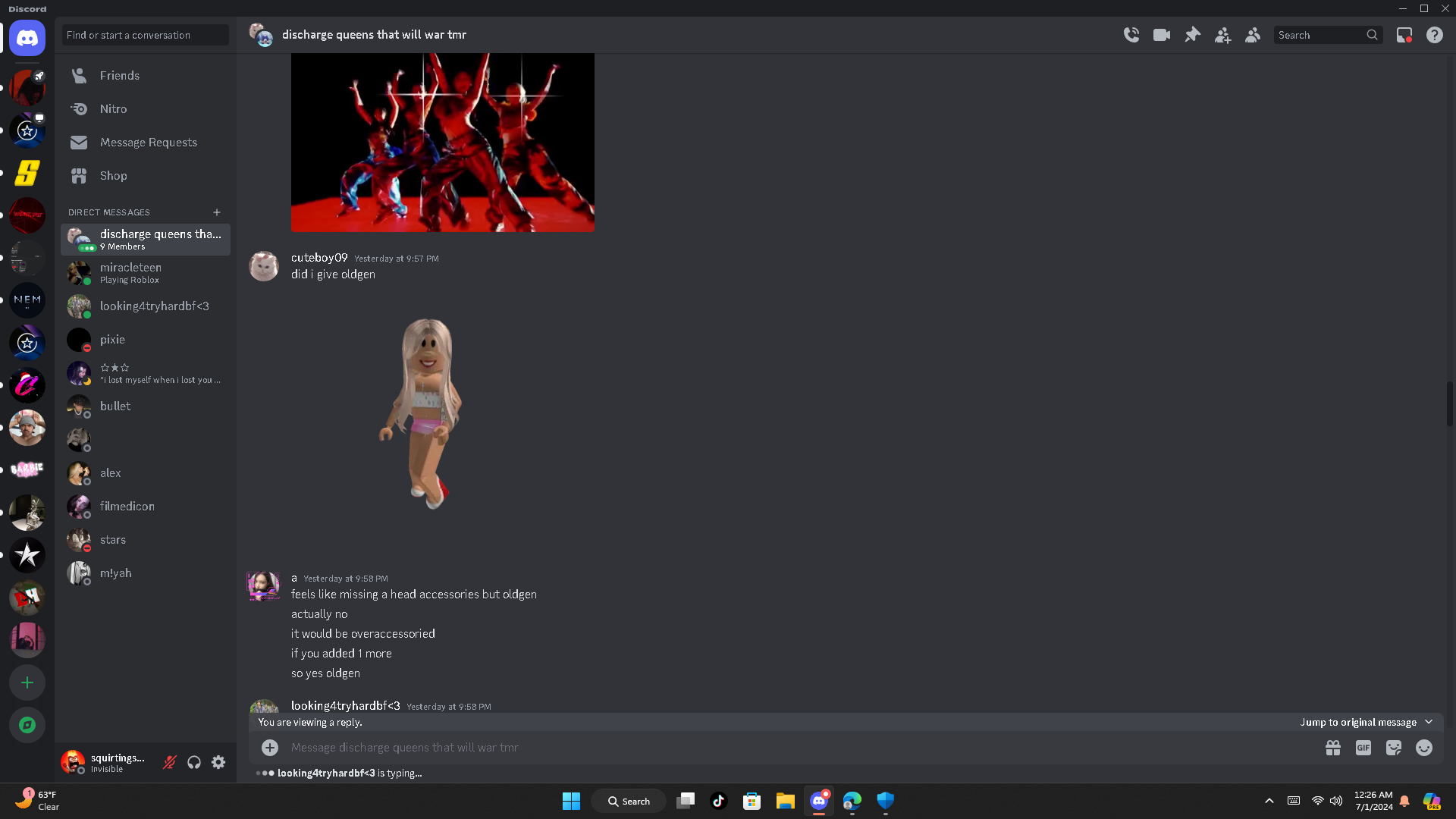The image size is (1456, 819).
Task: Click cuteboy09's cat avatar
Action: (264, 266)
